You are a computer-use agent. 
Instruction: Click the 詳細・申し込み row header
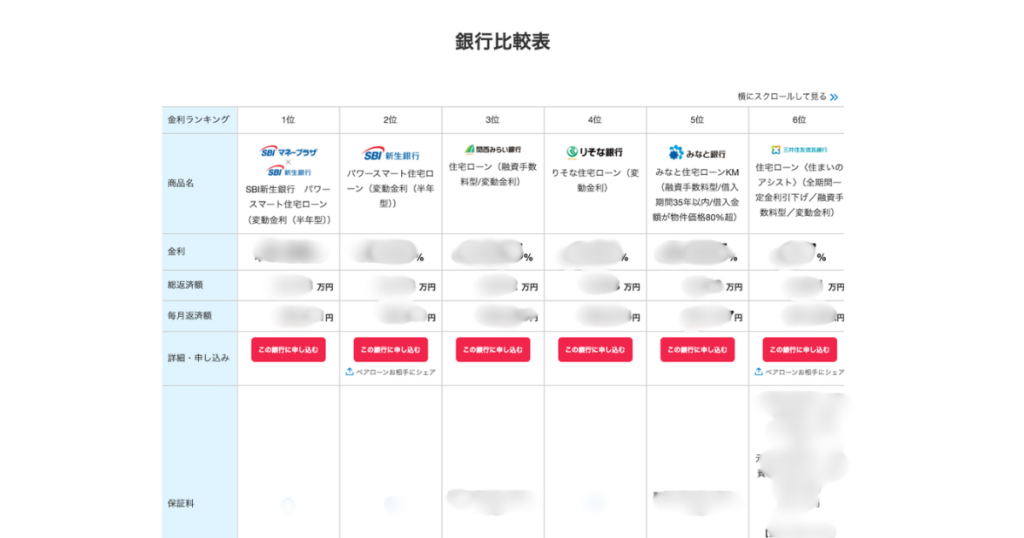point(199,358)
